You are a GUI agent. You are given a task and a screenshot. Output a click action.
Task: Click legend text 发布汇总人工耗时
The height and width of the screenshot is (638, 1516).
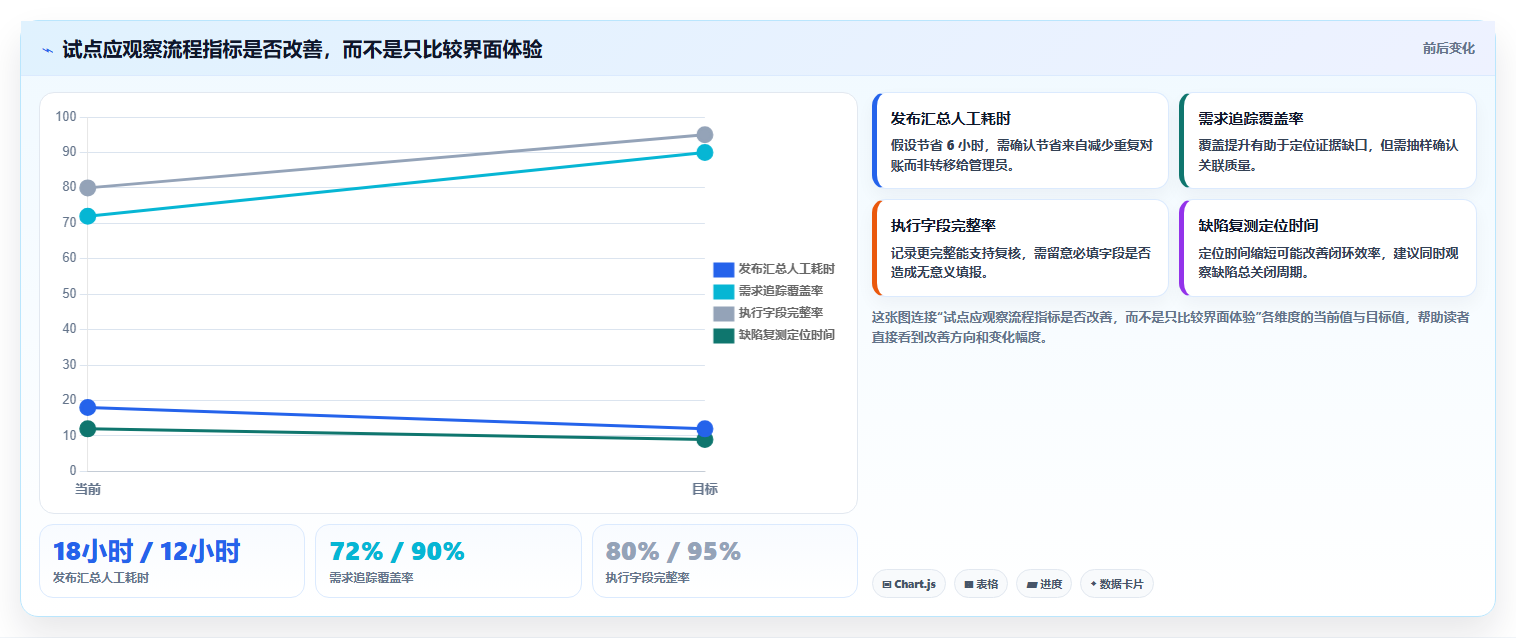787,269
